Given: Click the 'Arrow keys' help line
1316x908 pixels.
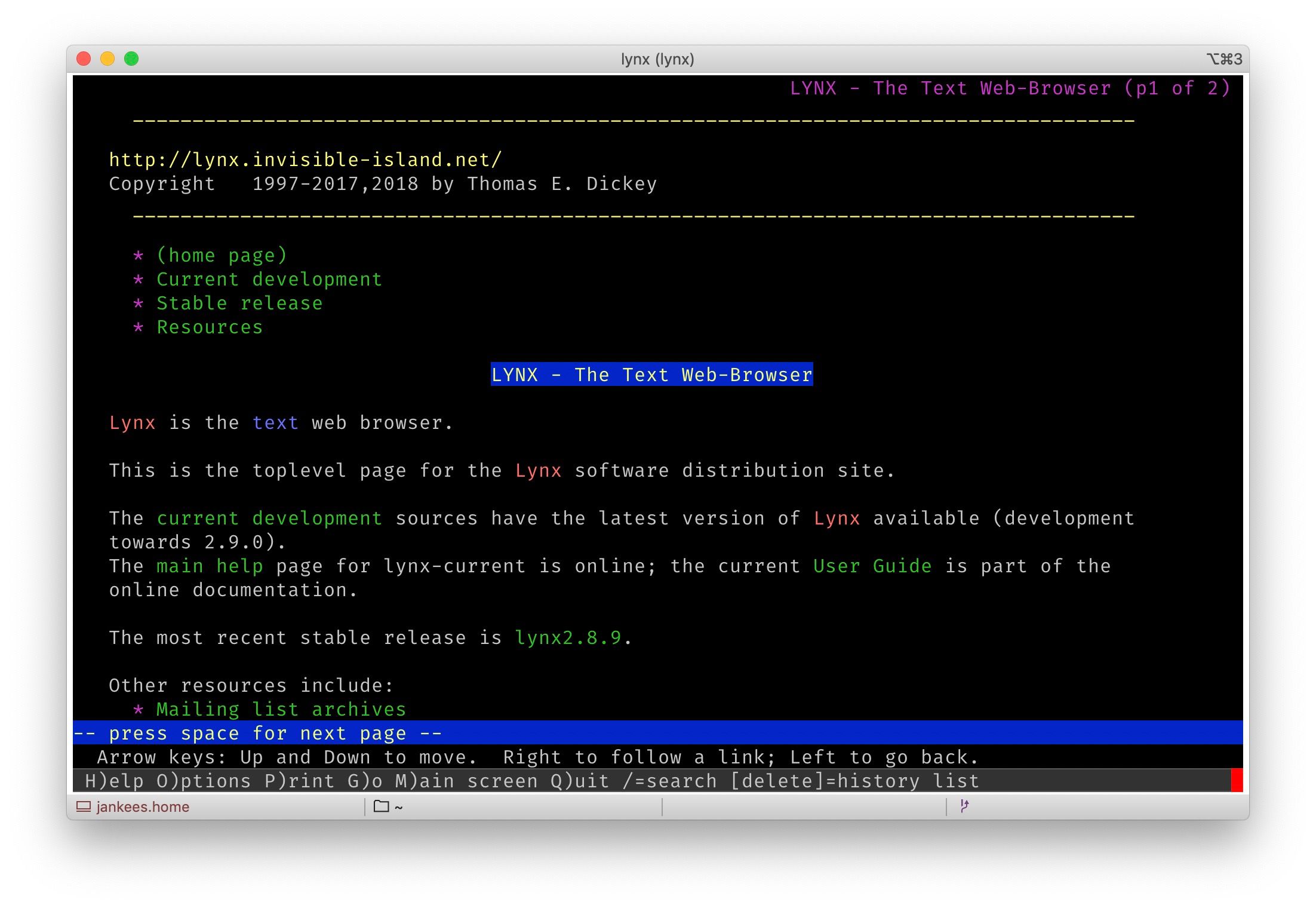Looking at the screenshot, I should pyautogui.click(x=538, y=757).
